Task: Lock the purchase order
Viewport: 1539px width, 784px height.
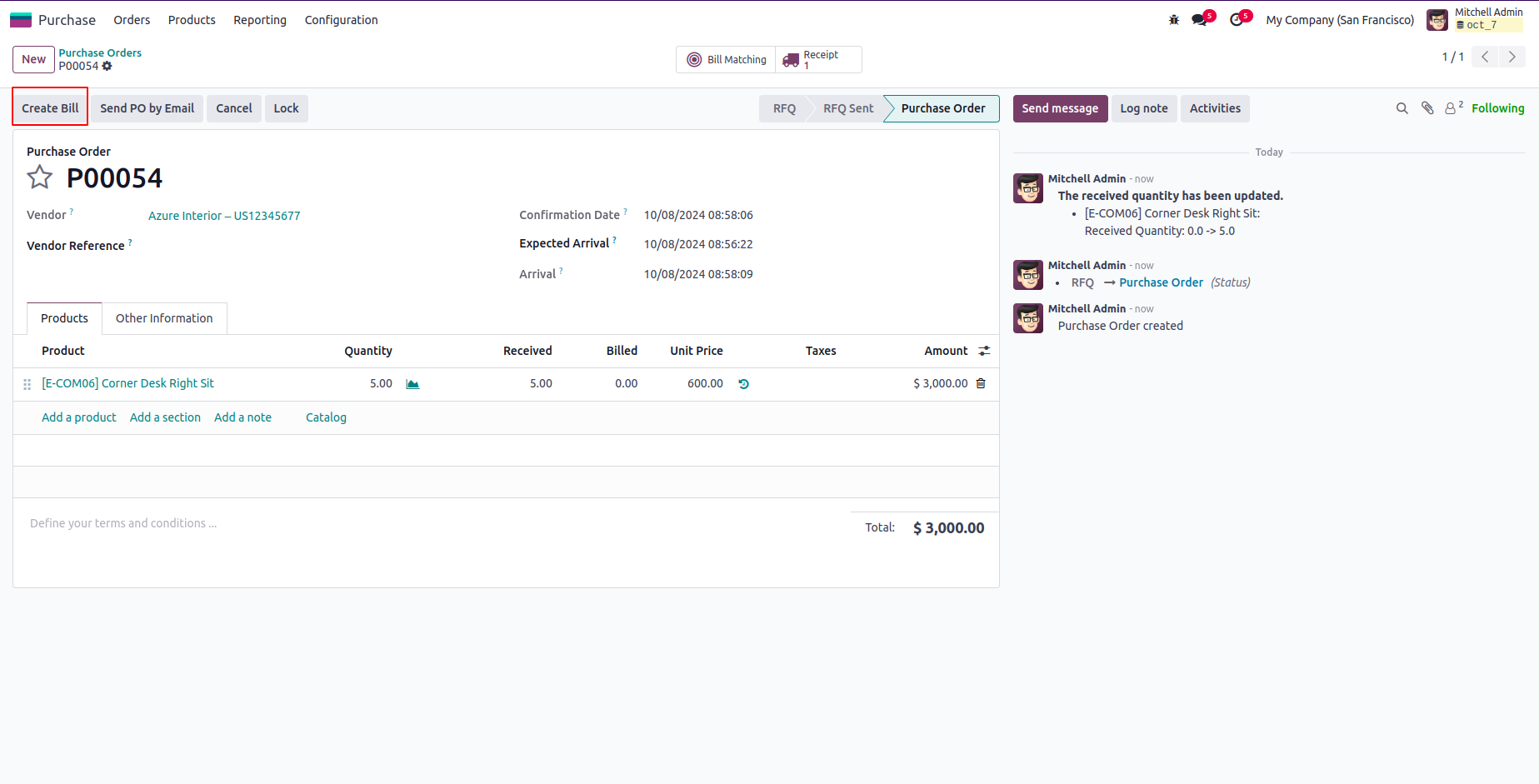Action: pyautogui.click(x=286, y=108)
